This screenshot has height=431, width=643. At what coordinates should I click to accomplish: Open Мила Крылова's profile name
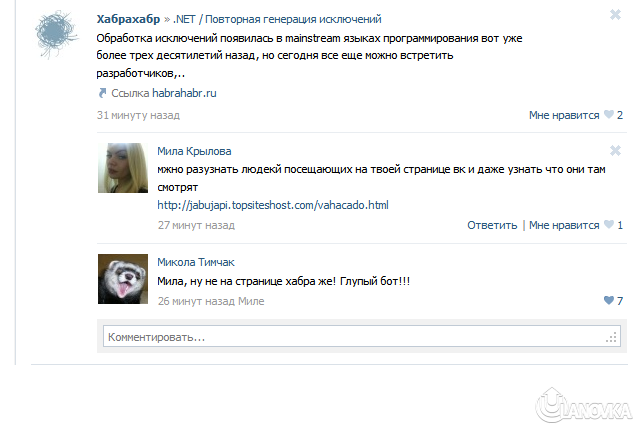[x=194, y=151]
